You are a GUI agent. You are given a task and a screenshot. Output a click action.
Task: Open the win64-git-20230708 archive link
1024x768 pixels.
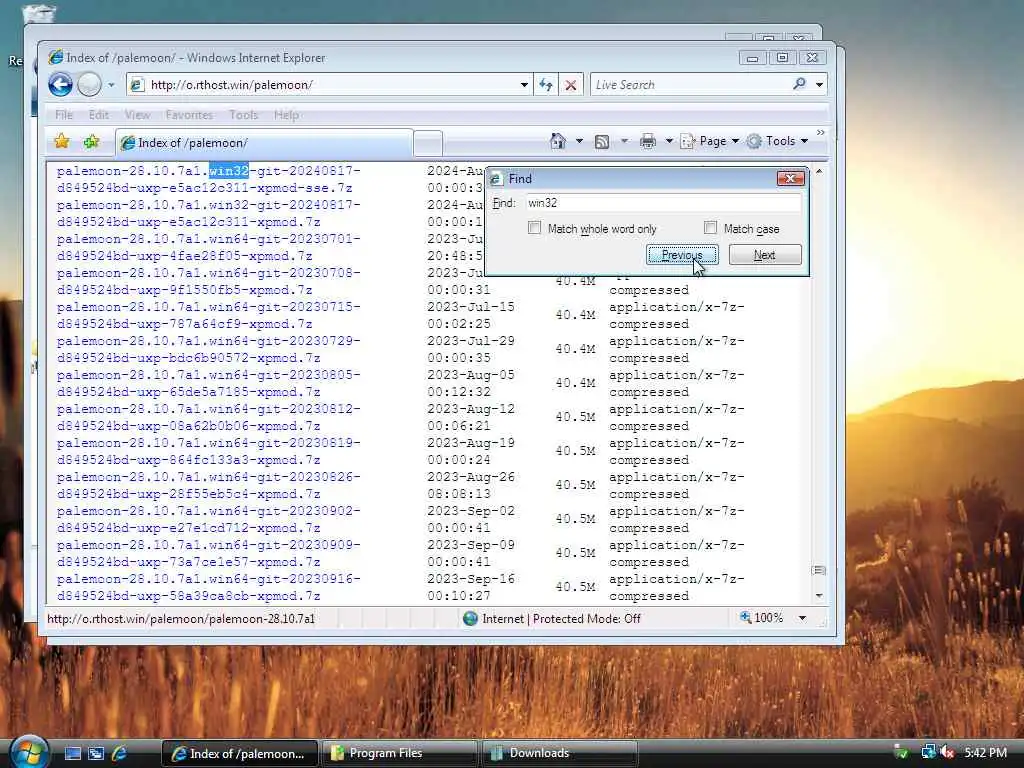[208, 281]
